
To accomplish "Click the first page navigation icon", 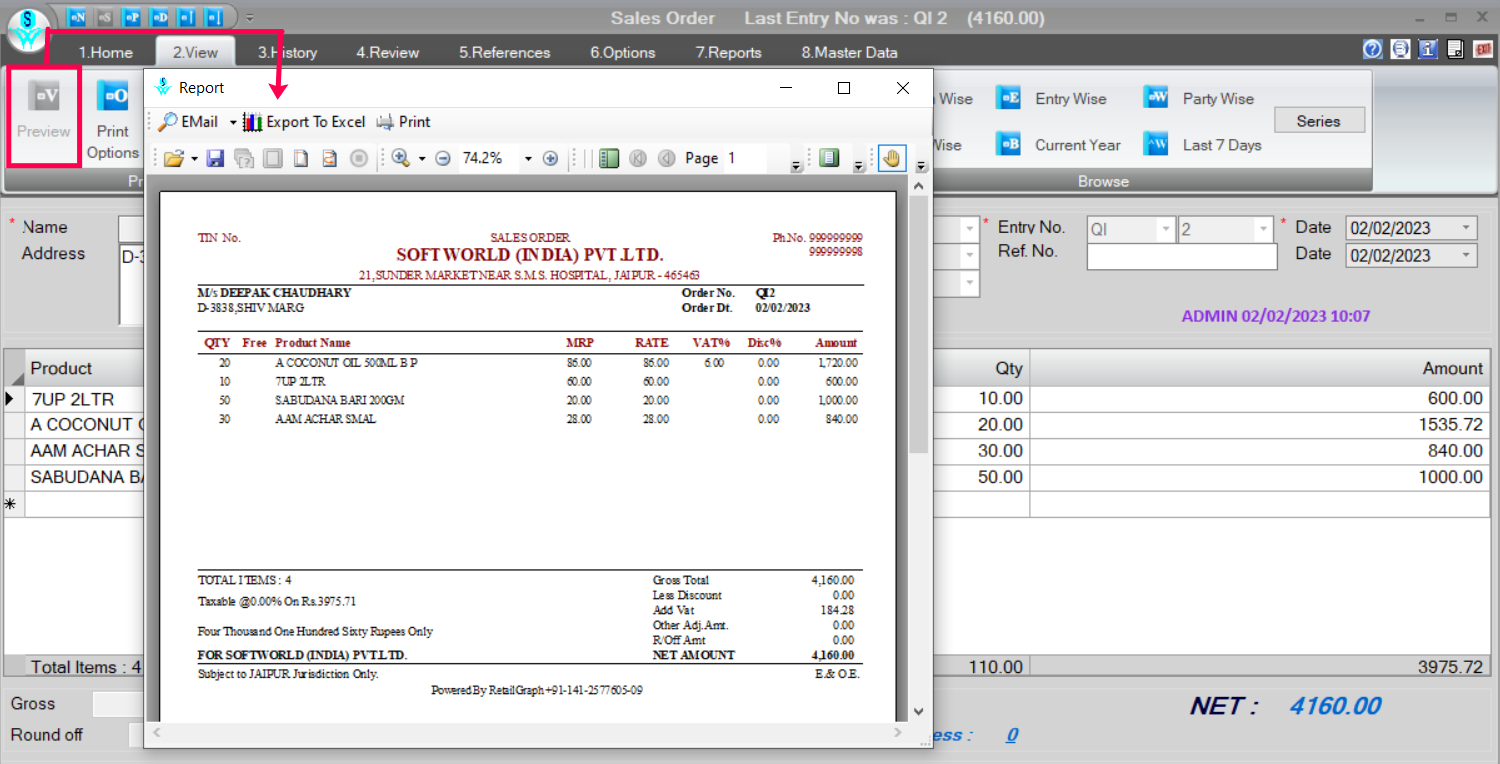I will 637,158.
